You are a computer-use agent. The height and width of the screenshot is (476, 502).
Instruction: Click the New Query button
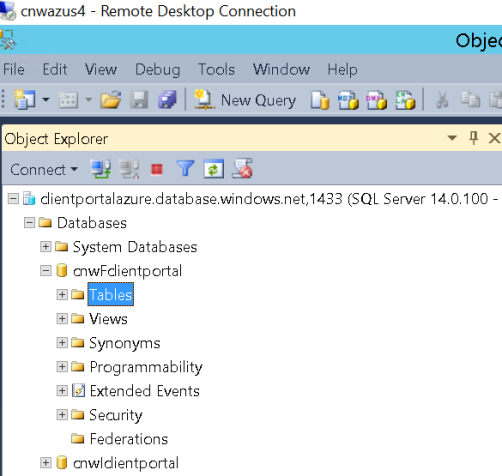click(245, 100)
